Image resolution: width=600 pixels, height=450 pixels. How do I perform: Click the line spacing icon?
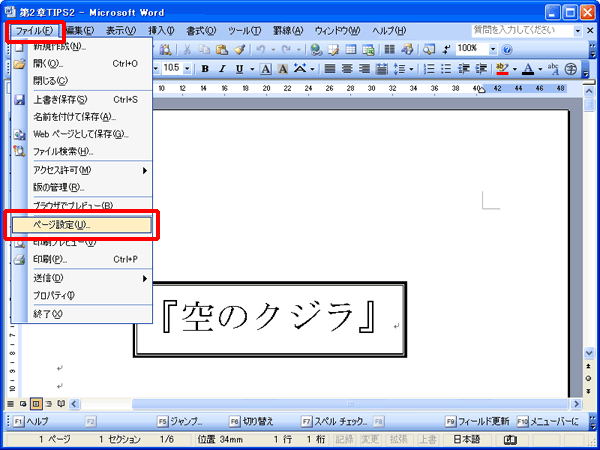[x=399, y=69]
